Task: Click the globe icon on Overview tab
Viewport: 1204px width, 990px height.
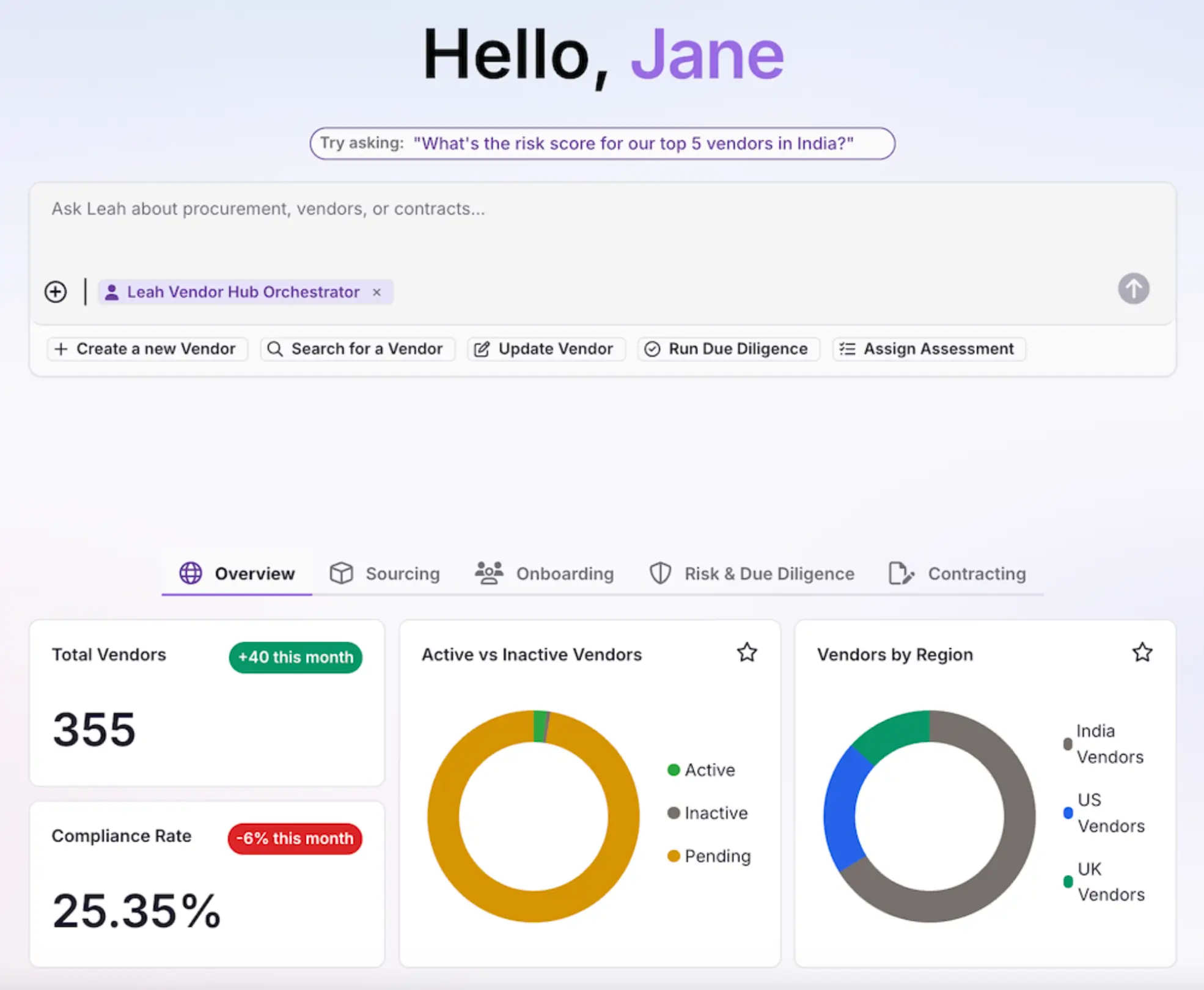Action: pos(191,573)
